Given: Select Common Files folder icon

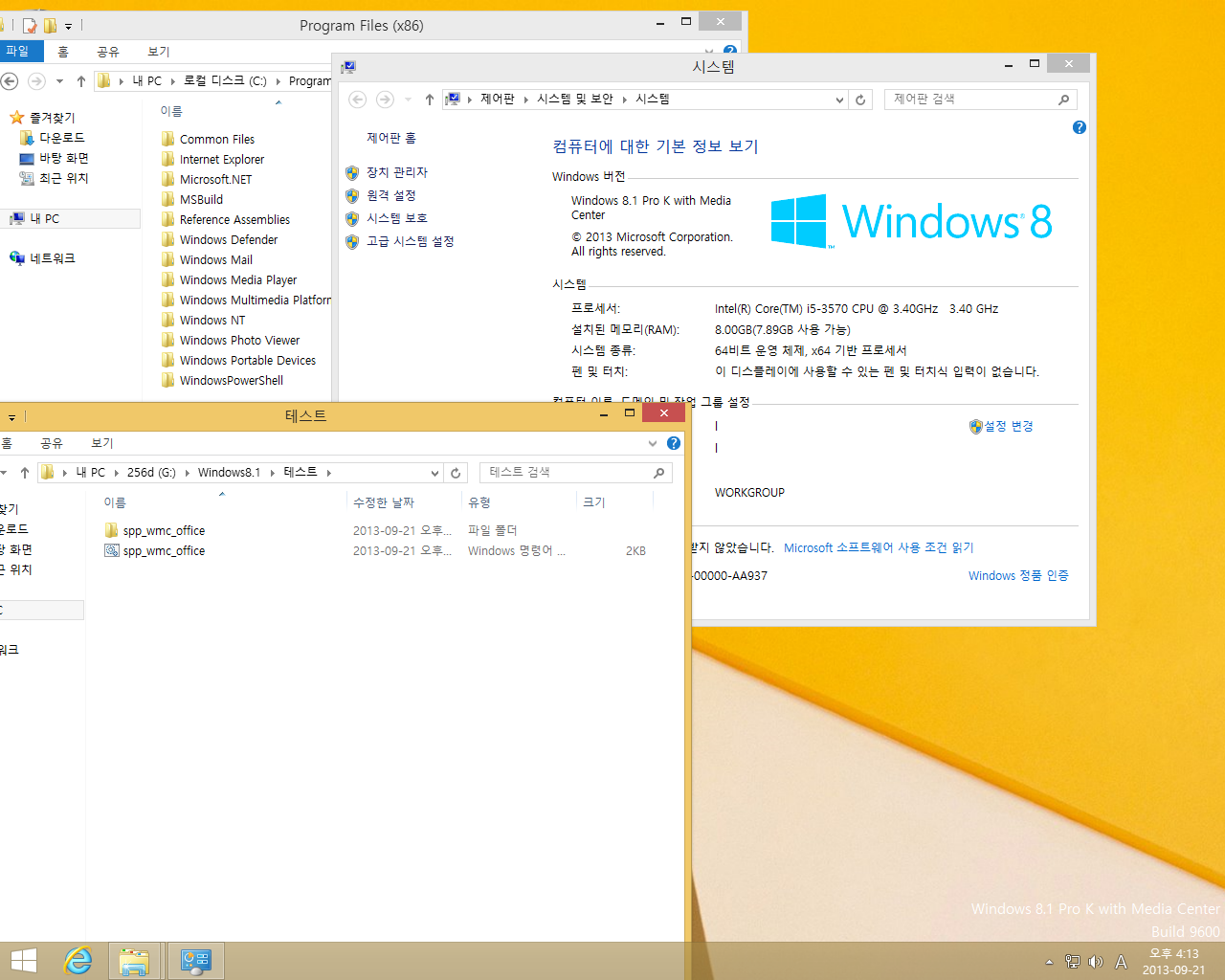Looking at the screenshot, I should [168, 139].
